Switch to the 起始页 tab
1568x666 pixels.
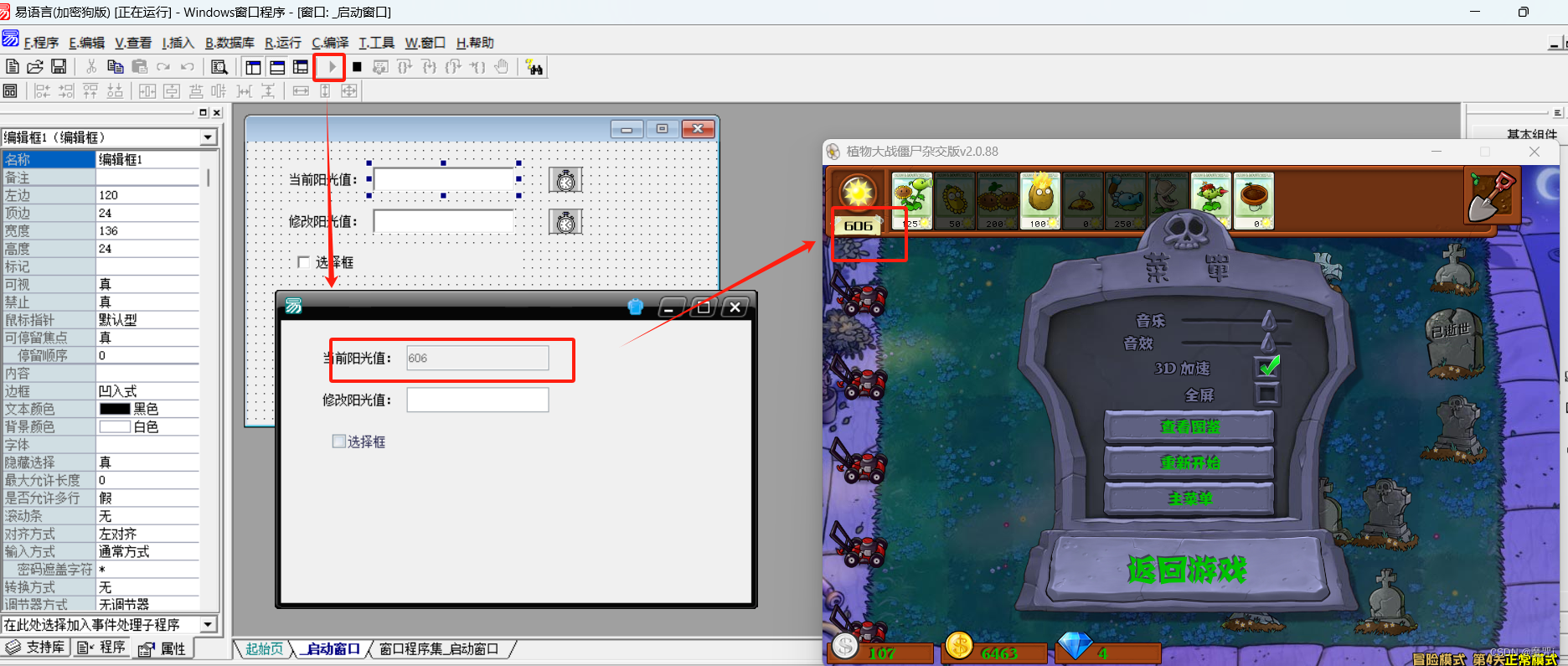tap(264, 649)
